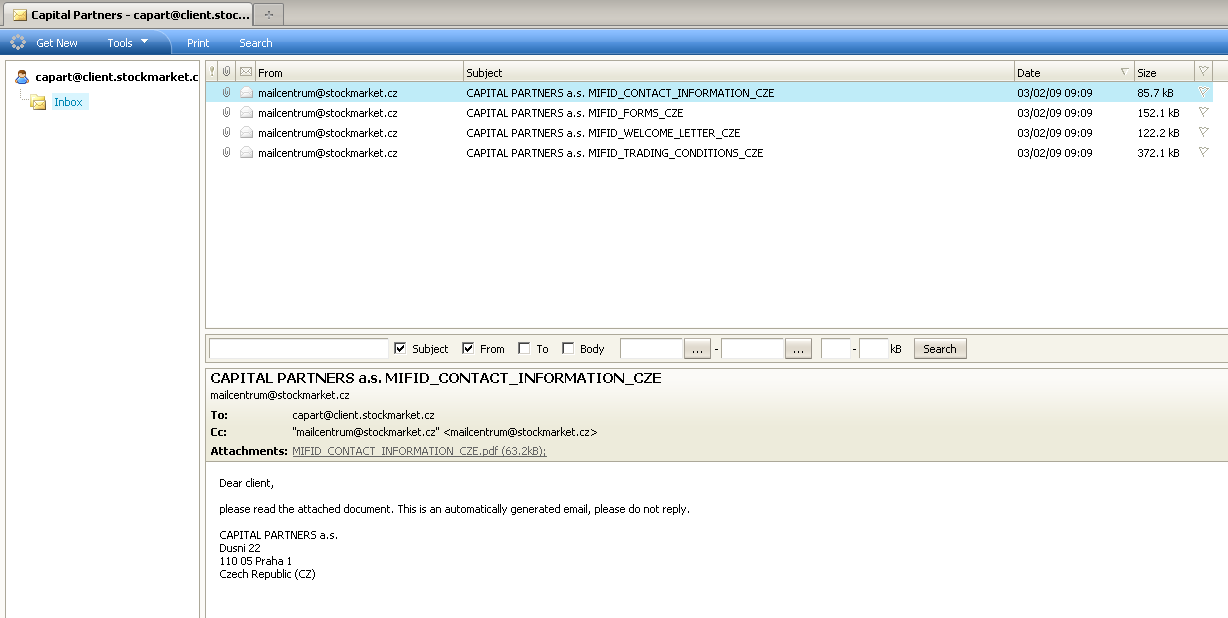Select the capart@client.stockmarket.cz account
This screenshot has height=618, width=1228.
tap(117, 76)
